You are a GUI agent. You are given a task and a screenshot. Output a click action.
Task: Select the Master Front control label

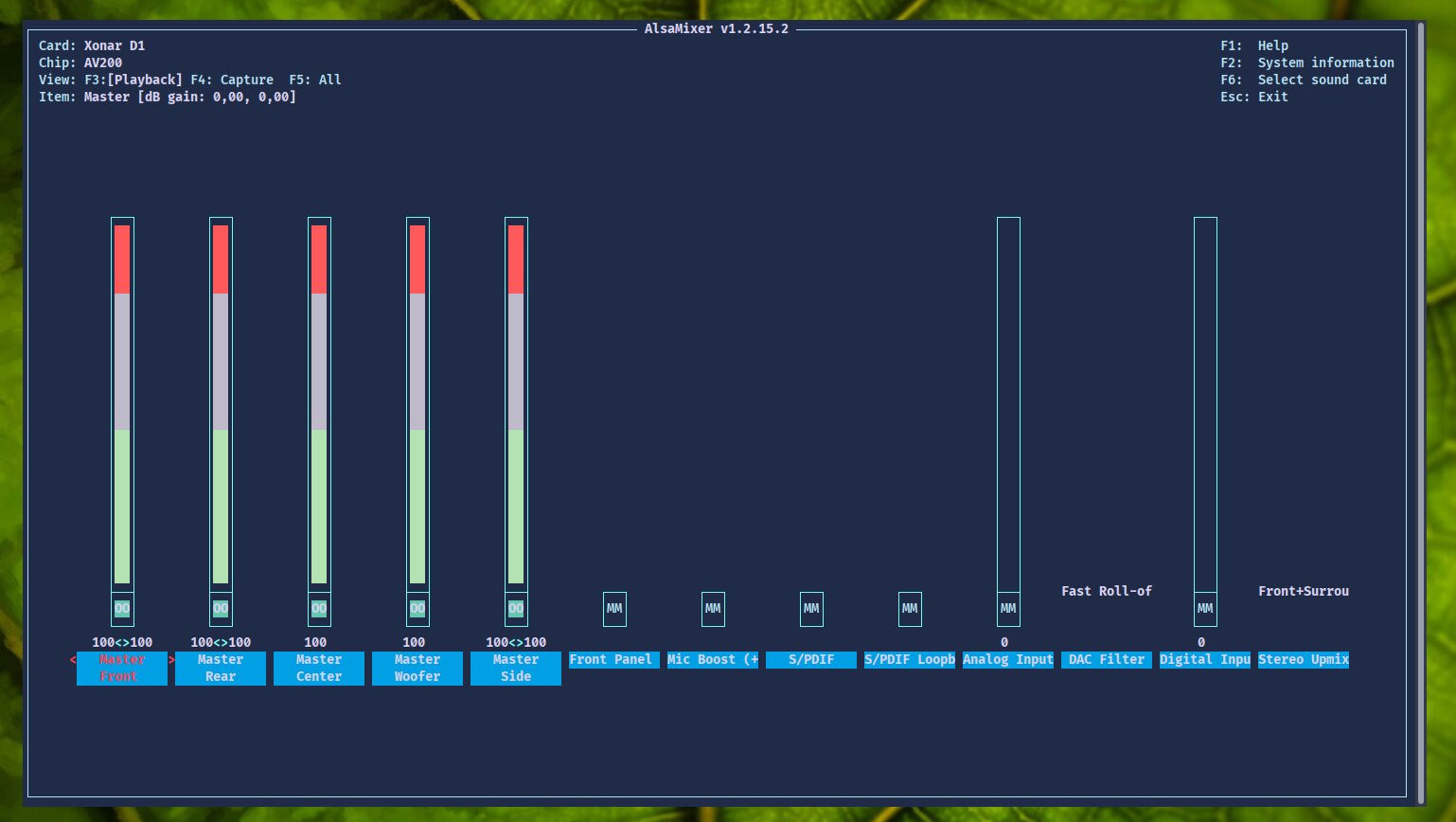click(x=122, y=669)
